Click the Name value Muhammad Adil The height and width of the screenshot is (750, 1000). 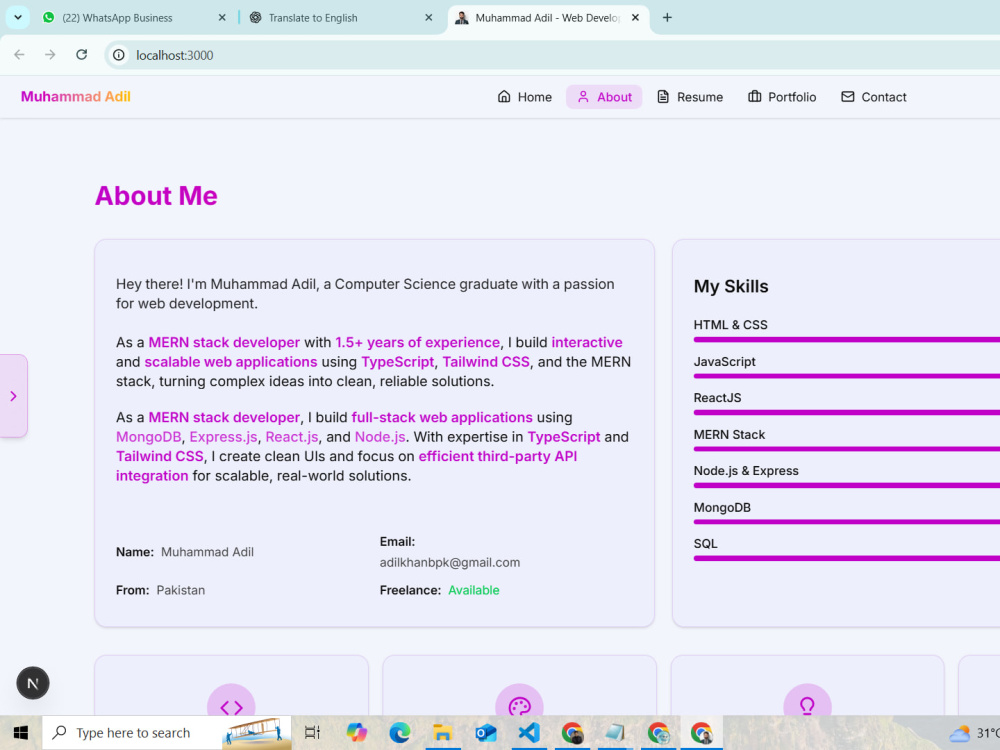coord(207,552)
